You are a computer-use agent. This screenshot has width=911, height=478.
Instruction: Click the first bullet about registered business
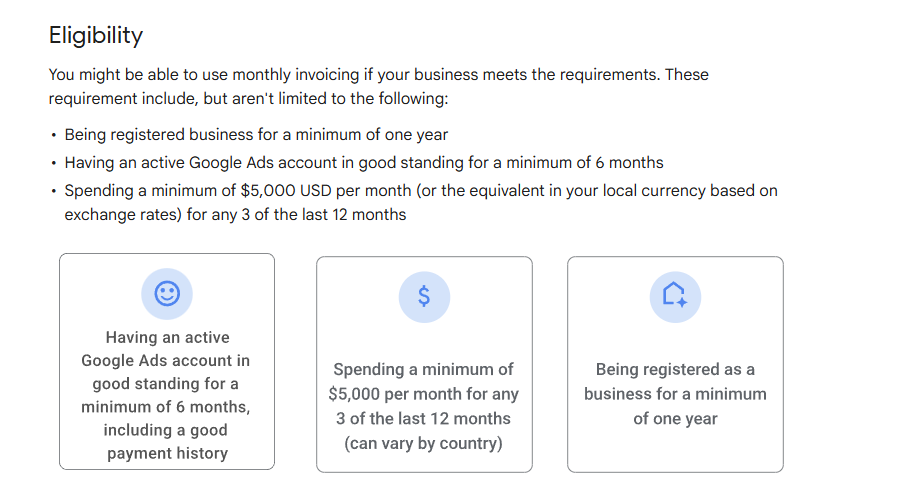pyautogui.click(x=256, y=135)
